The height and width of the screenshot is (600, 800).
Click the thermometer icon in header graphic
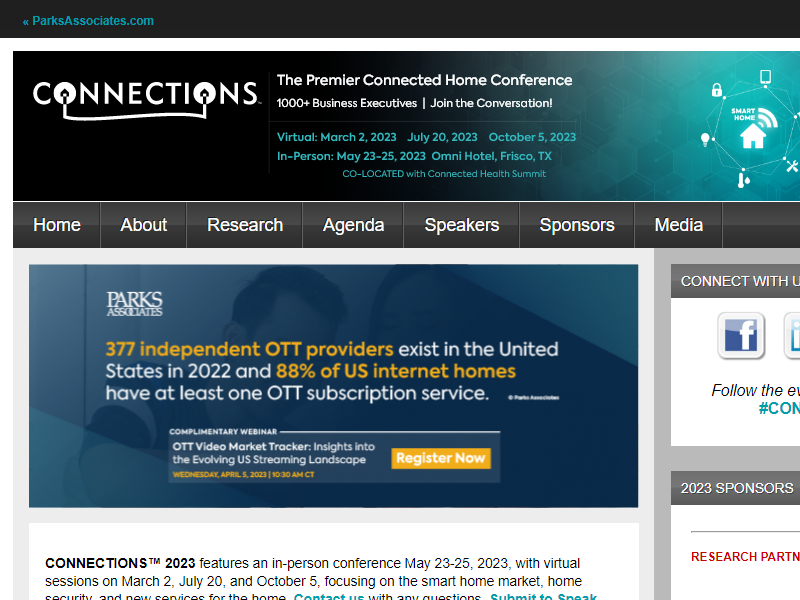pos(743,180)
